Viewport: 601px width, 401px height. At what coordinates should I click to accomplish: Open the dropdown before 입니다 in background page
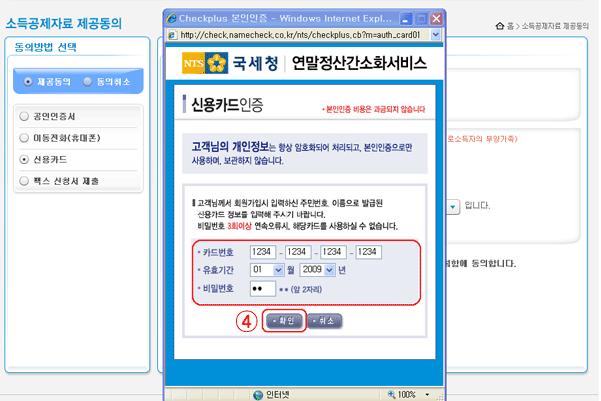[453, 207]
